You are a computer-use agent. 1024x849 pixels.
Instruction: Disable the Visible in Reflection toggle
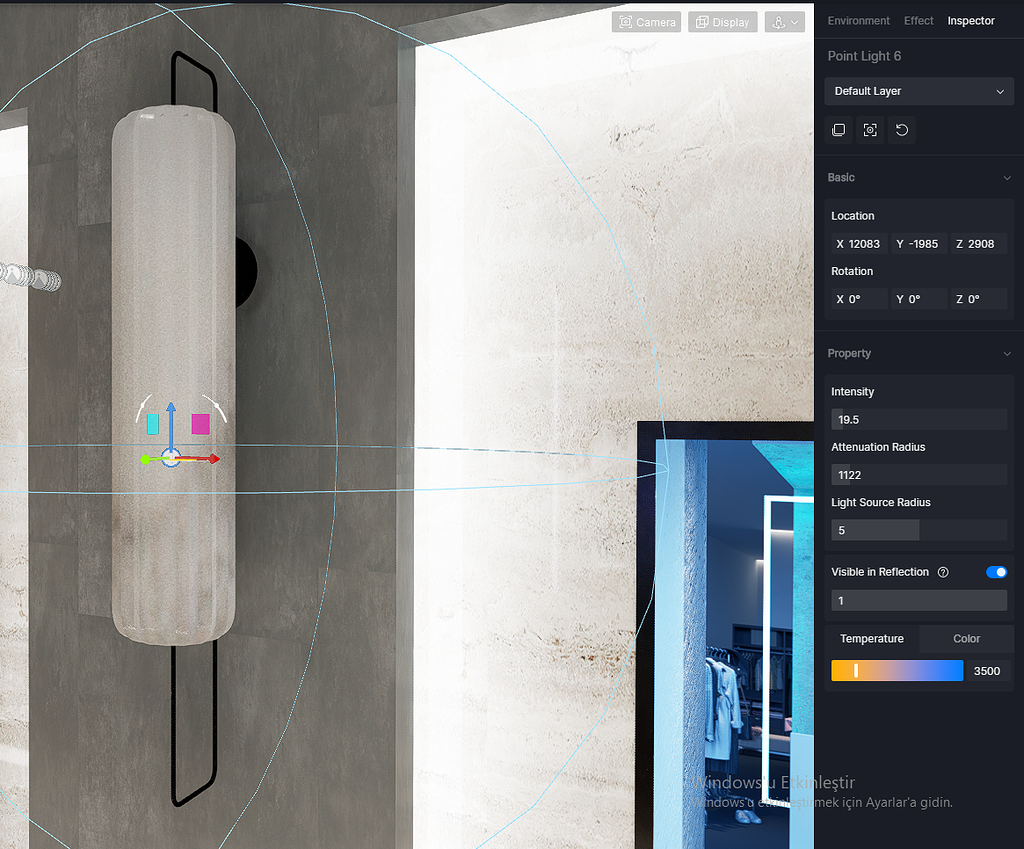[995, 572]
